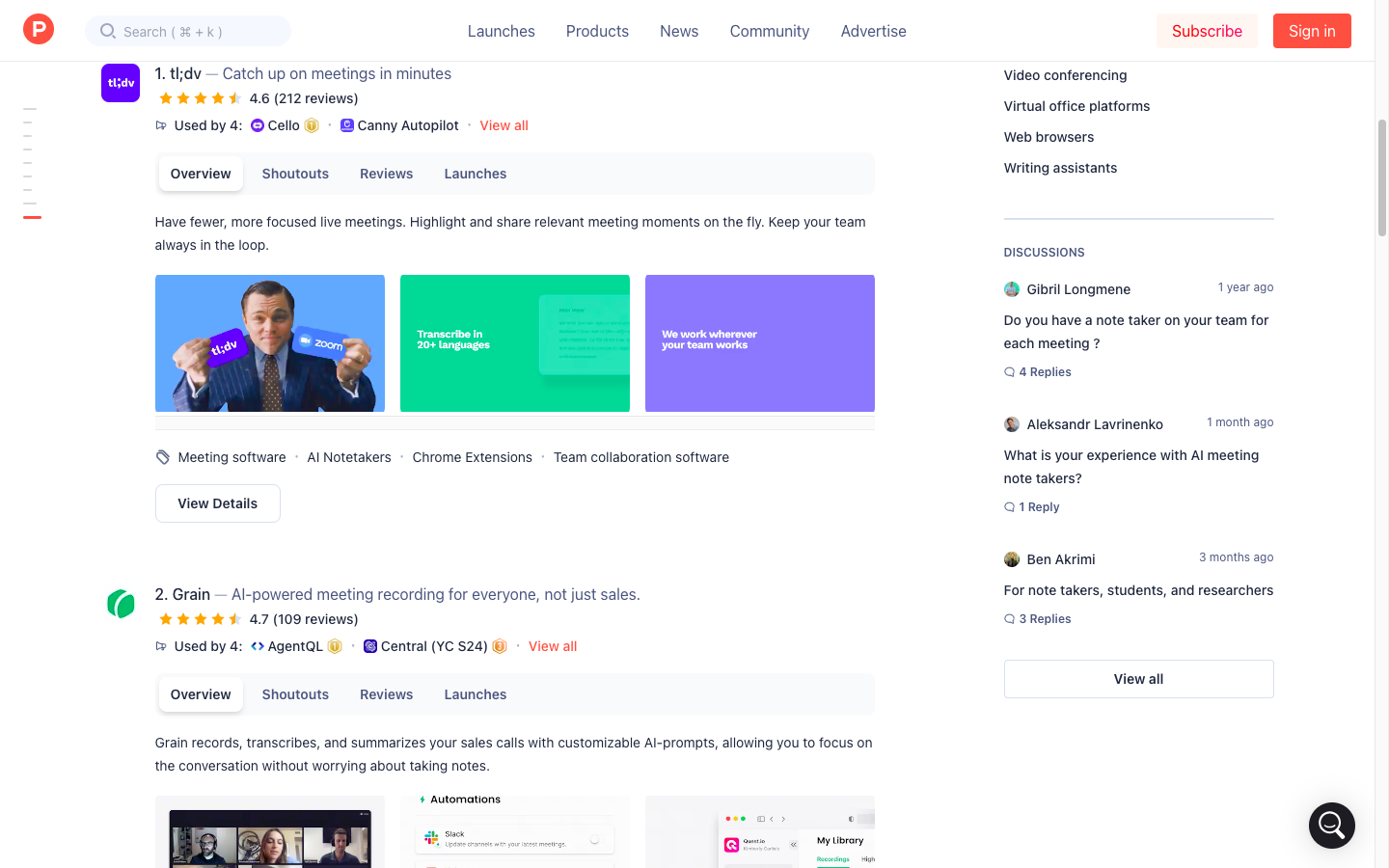Select tl;dv Overview tab
The image size is (1389, 868).
(x=201, y=174)
